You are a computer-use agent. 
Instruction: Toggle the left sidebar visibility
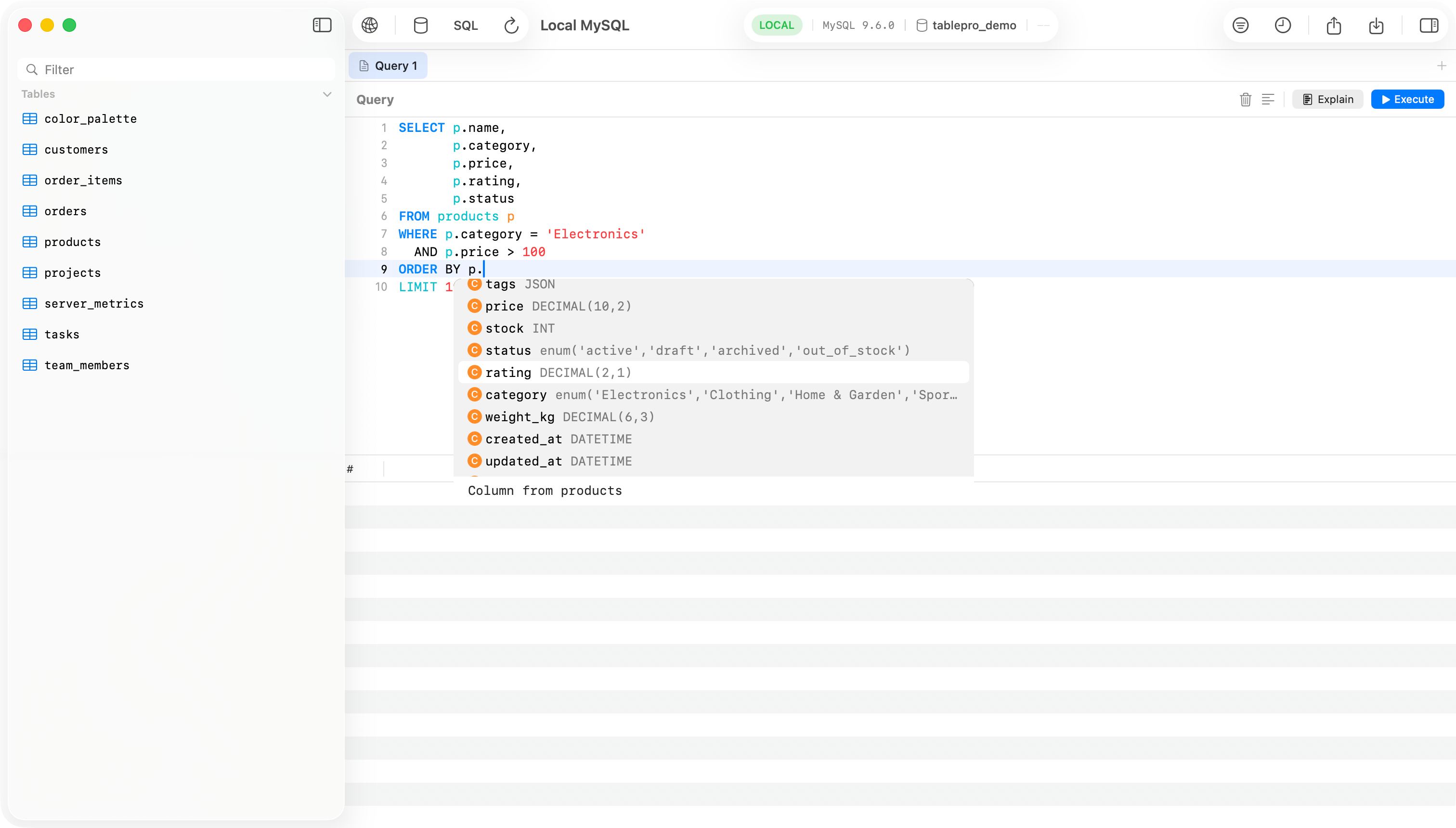pos(322,25)
